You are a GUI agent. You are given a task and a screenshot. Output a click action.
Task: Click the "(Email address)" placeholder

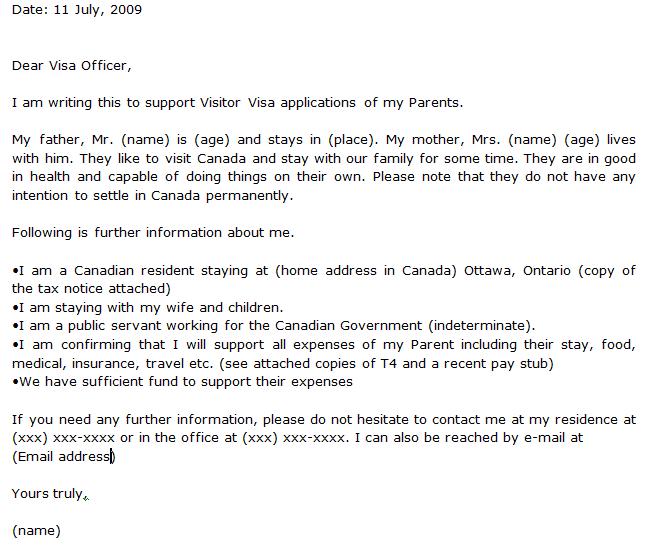[64, 457]
